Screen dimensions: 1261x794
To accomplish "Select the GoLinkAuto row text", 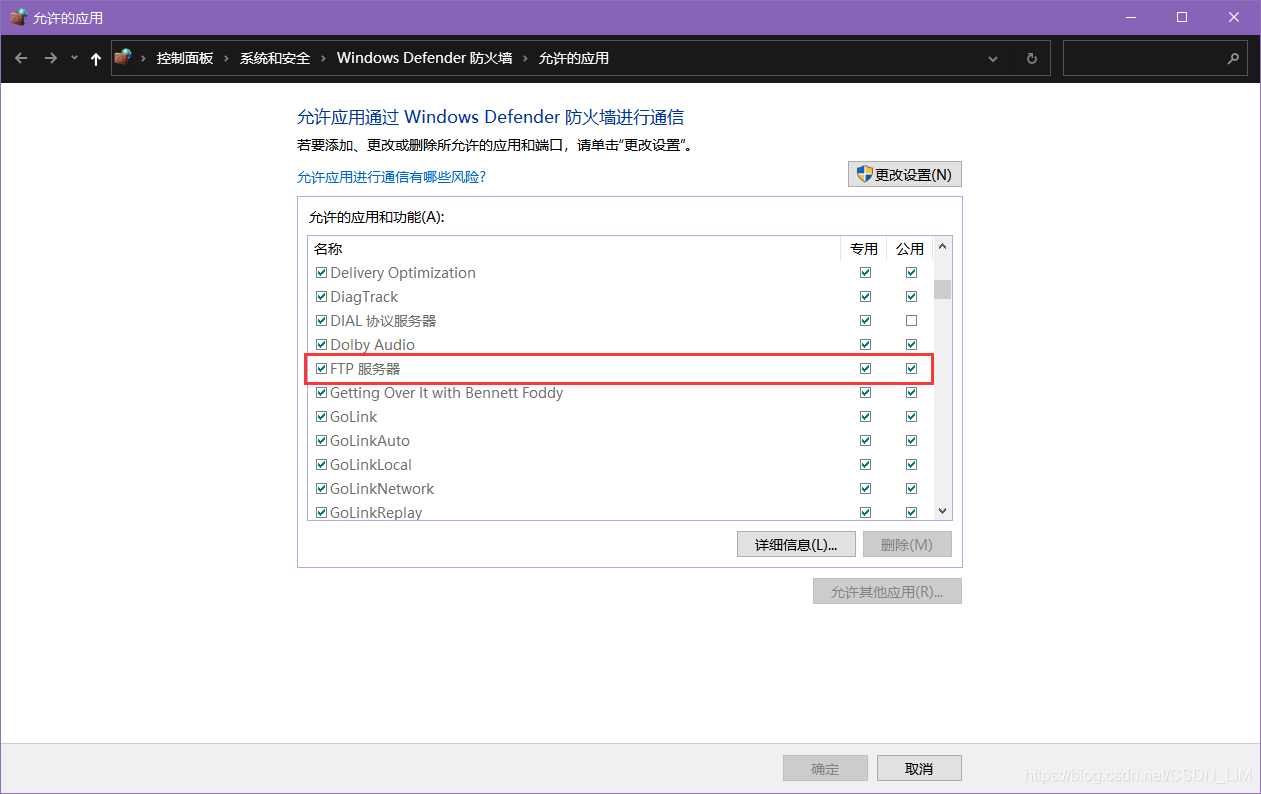I will [370, 440].
